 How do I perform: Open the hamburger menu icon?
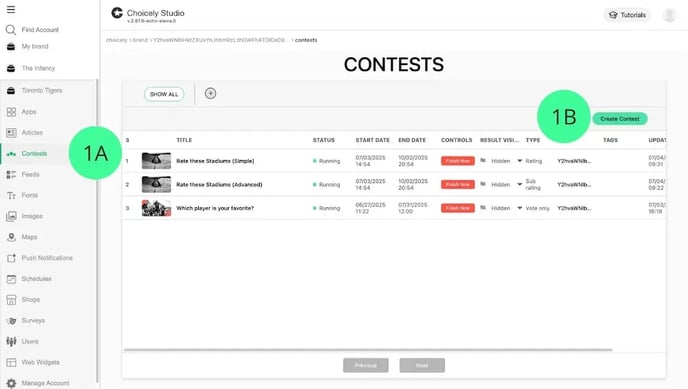pos(11,9)
